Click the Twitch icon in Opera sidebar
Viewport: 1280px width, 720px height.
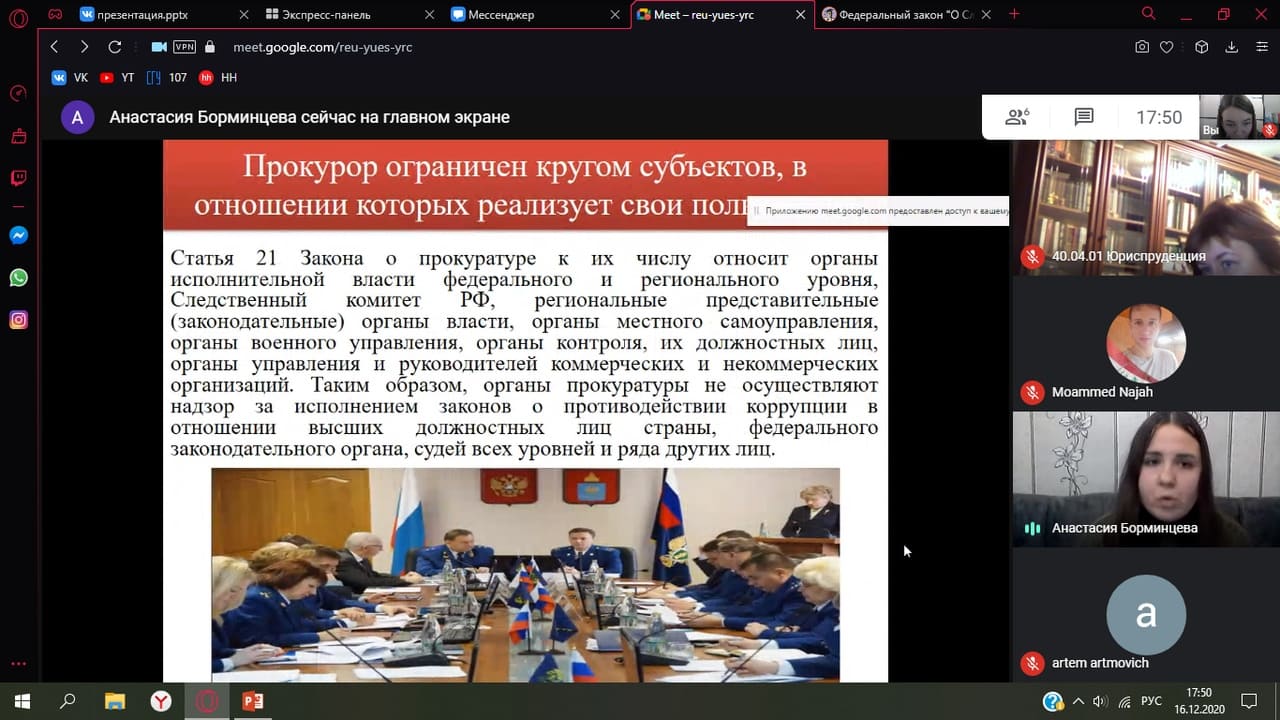pyautogui.click(x=18, y=178)
